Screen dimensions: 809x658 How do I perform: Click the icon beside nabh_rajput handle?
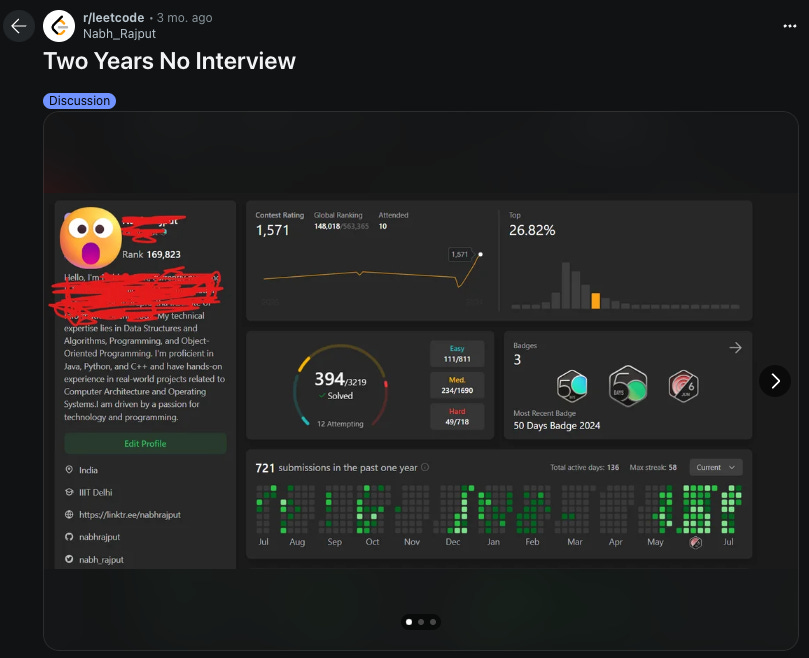tap(69, 559)
